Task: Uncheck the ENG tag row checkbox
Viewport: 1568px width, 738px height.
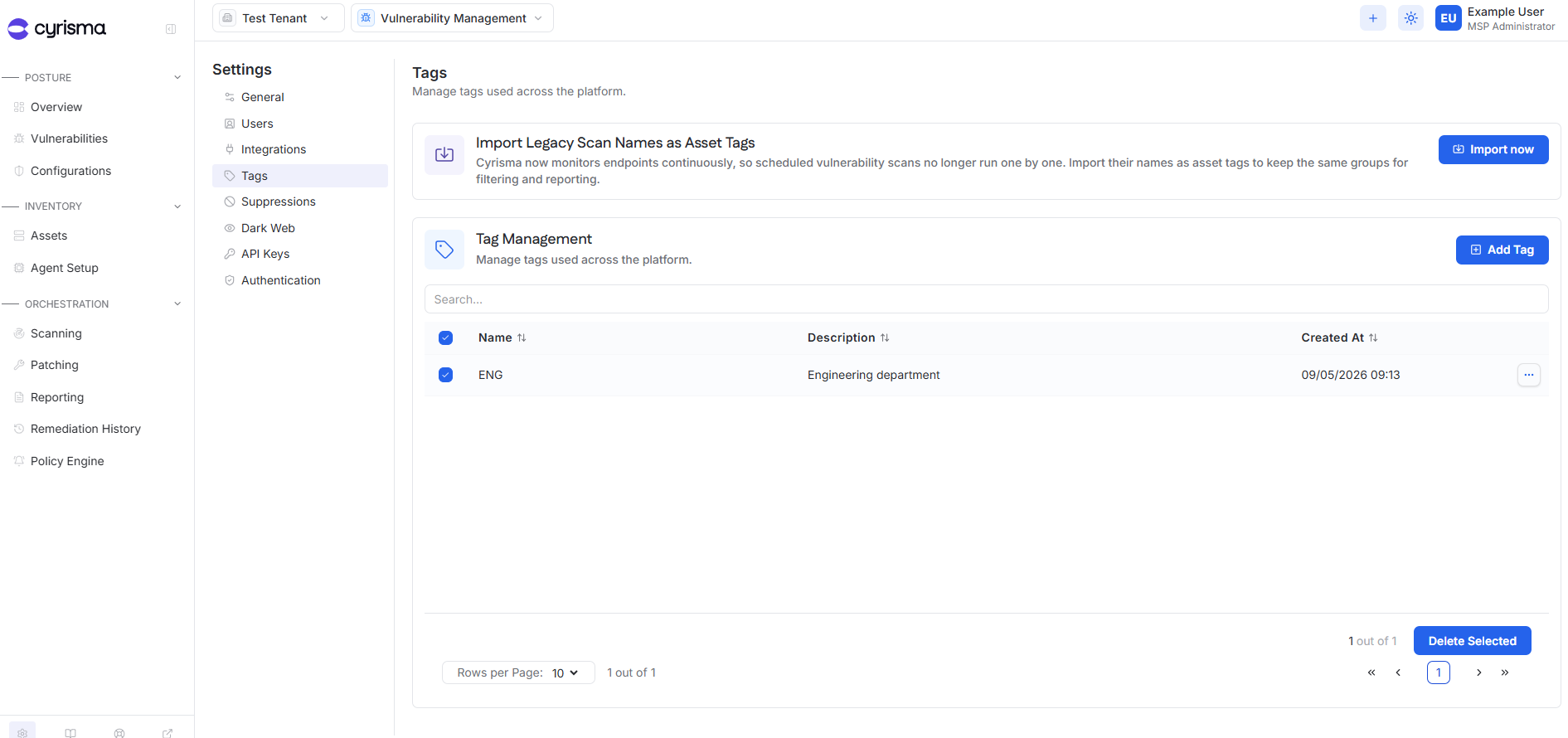Action: (445, 375)
